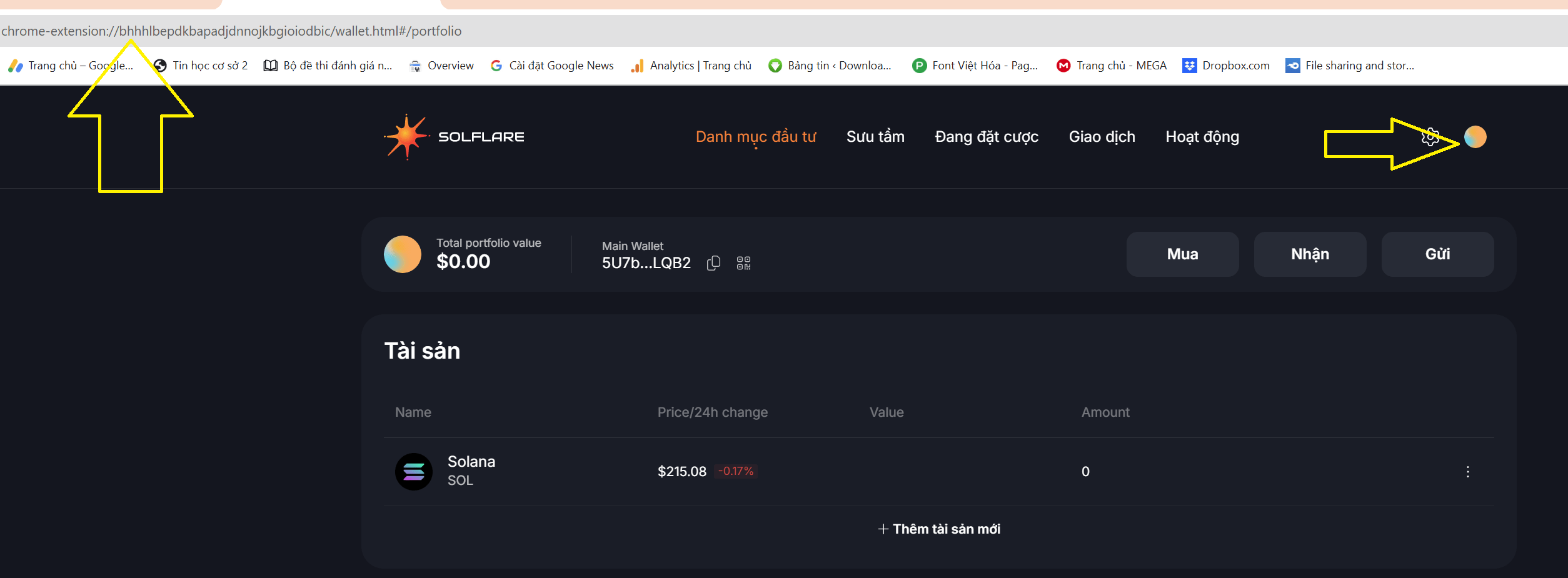
Task: Click the -0.17% change badge
Action: tap(736, 471)
